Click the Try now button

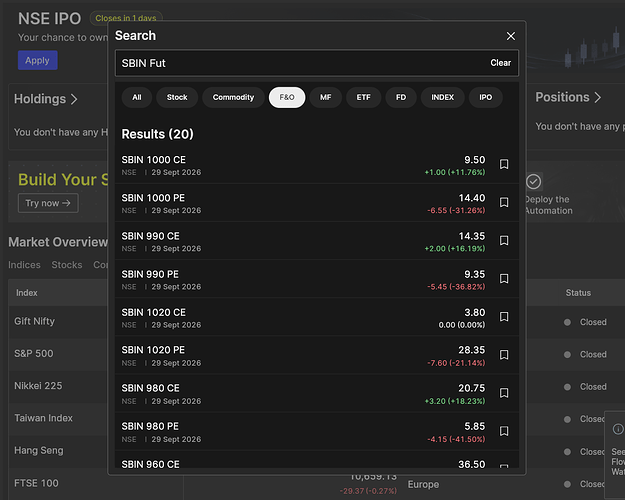point(48,203)
